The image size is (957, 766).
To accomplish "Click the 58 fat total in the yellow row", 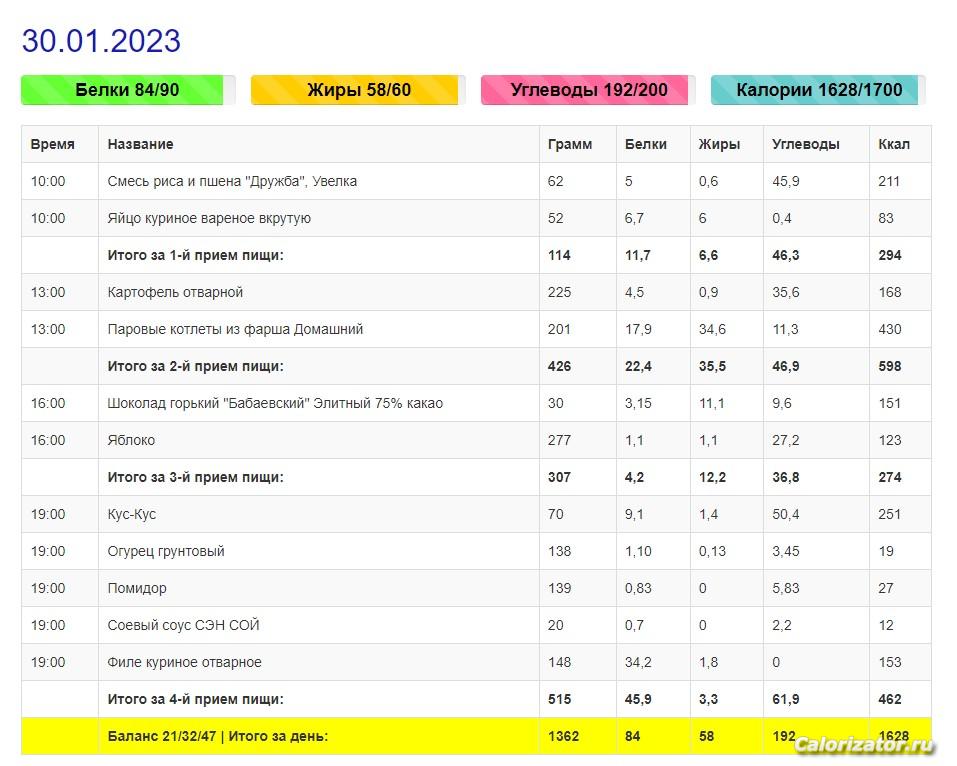I will pos(706,736).
